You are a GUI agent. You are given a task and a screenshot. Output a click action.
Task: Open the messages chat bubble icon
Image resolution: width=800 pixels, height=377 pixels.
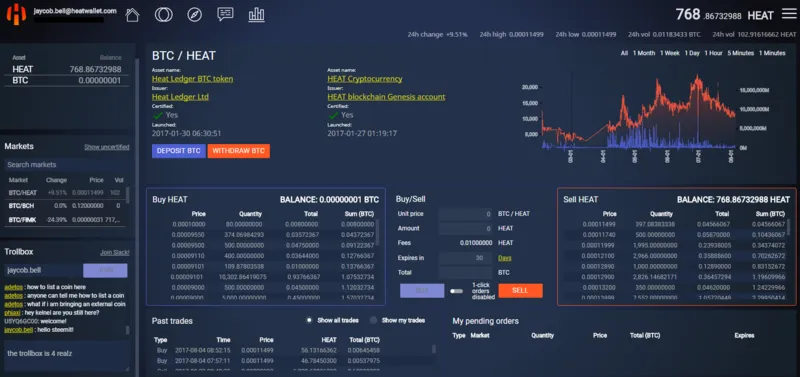coord(225,14)
